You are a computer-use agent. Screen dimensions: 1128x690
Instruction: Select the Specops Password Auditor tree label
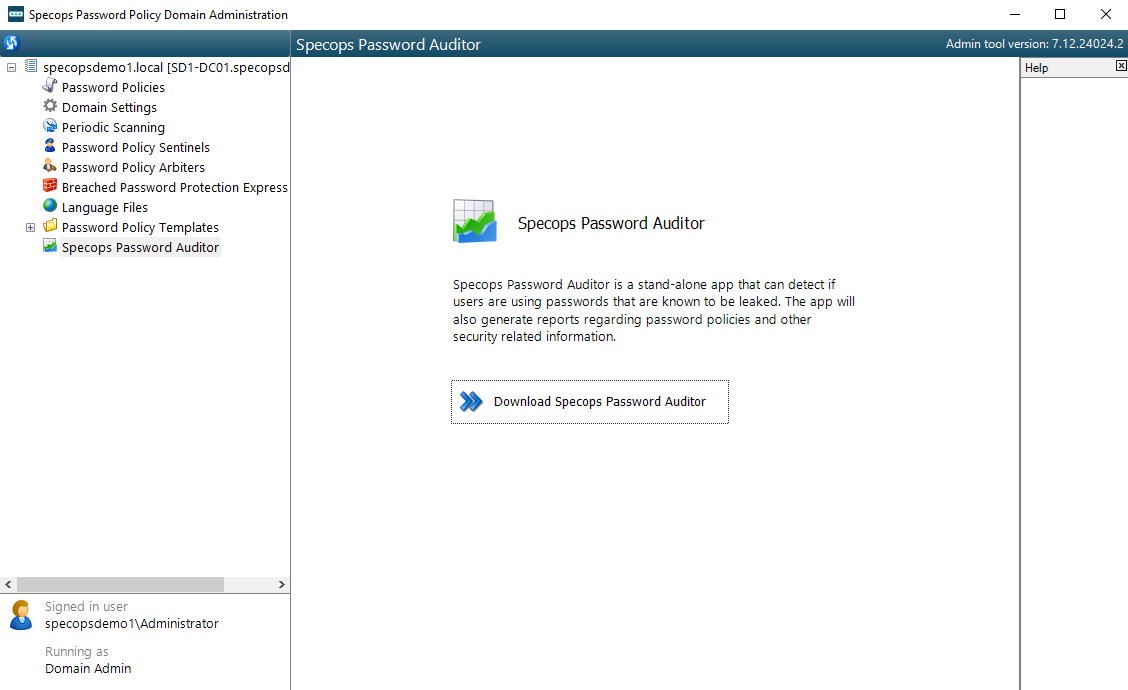click(140, 248)
